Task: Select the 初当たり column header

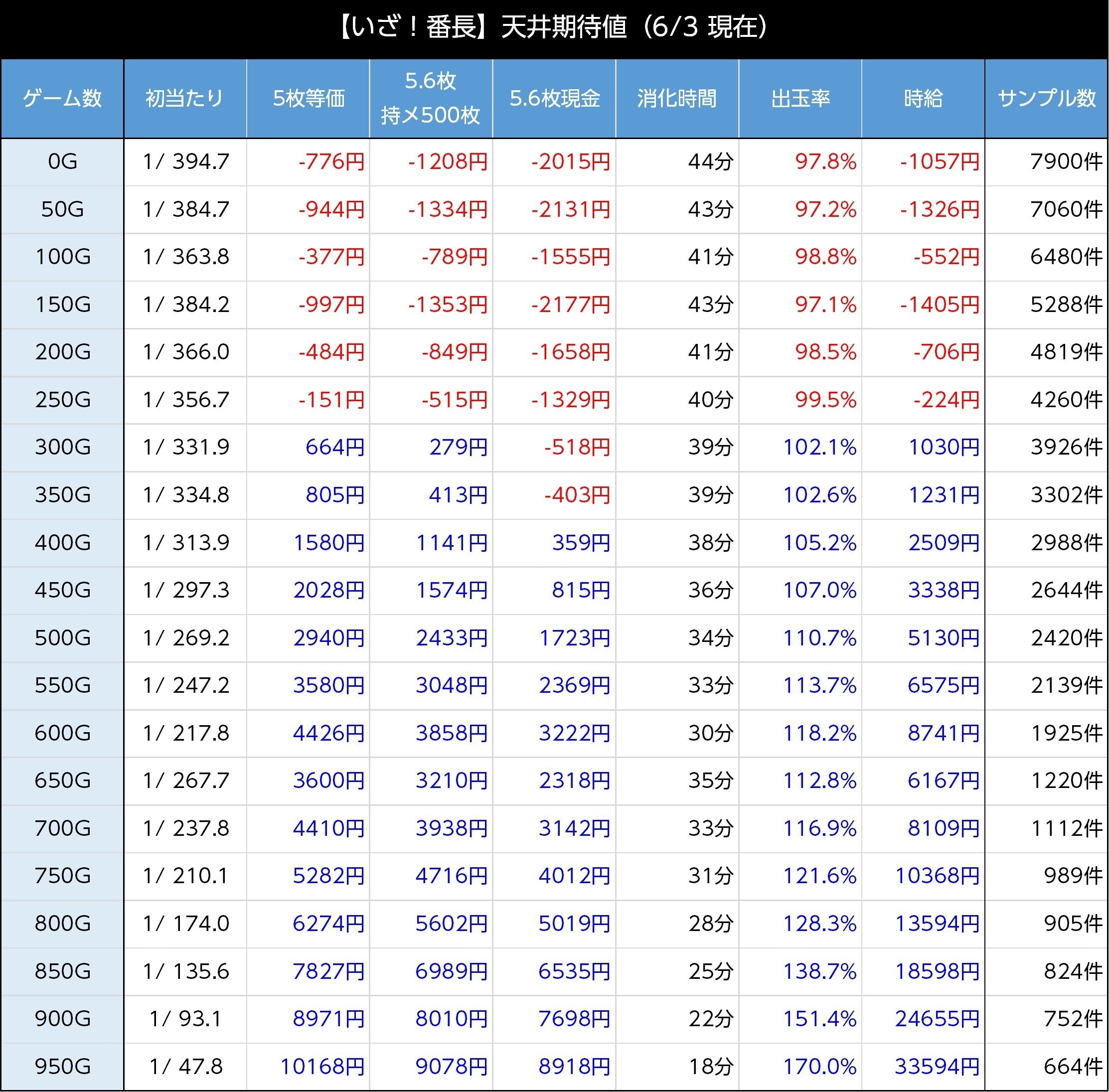Action: (185, 99)
